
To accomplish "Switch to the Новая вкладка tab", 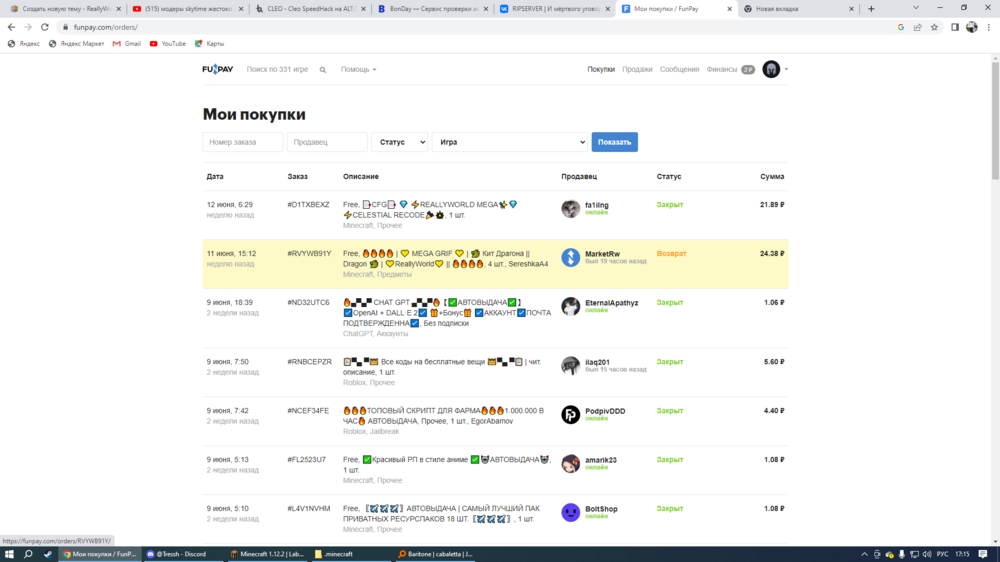I will pos(799,9).
